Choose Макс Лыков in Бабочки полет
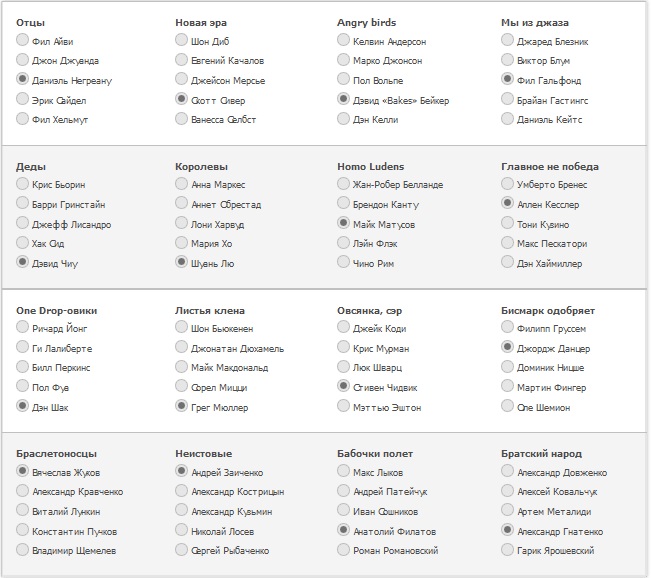This screenshot has width=651, height=578. coord(344,472)
